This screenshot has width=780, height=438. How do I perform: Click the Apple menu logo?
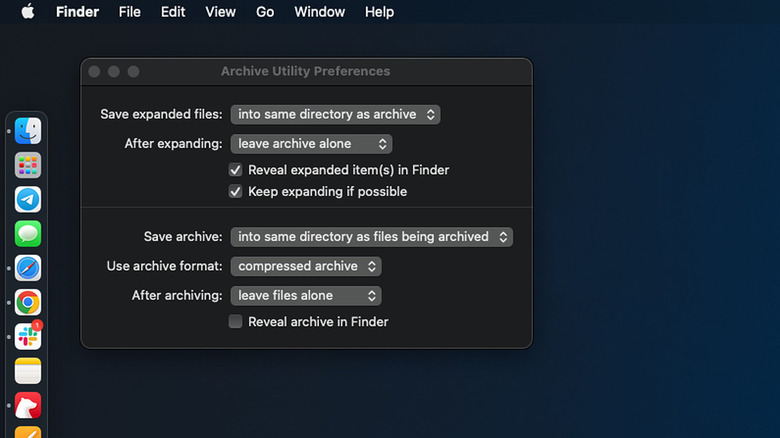coord(27,12)
